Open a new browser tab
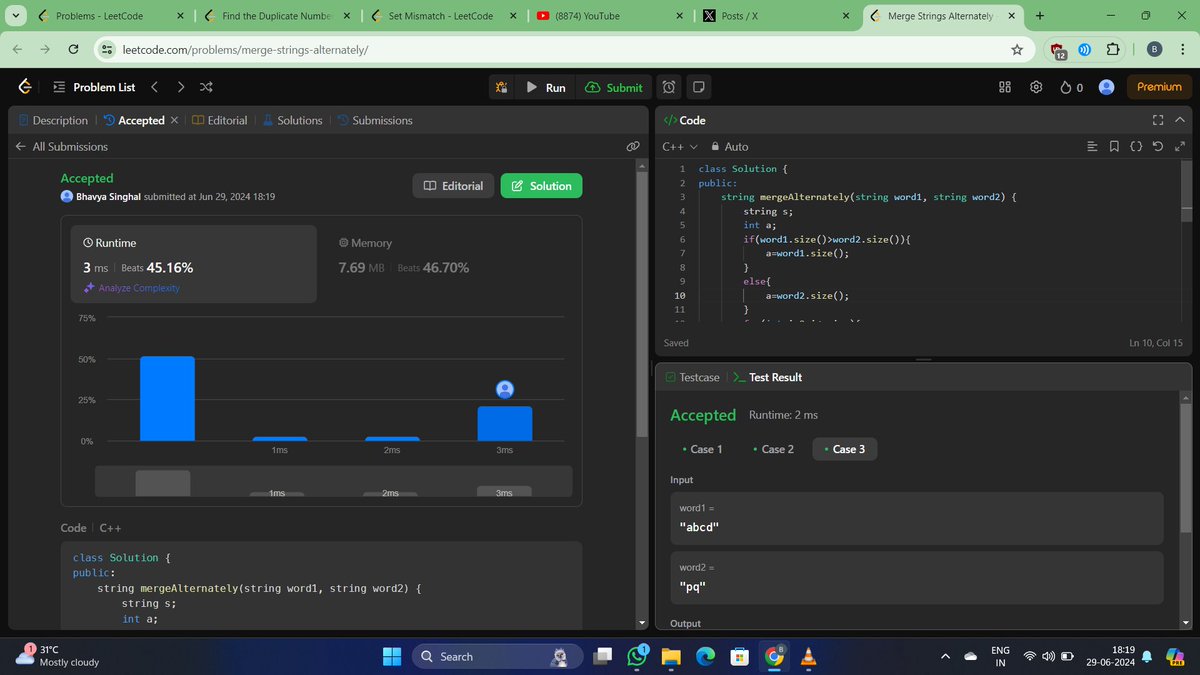Image resolution: width=1200 pixels, height=675 pixels. click(x=1040, y=16)
